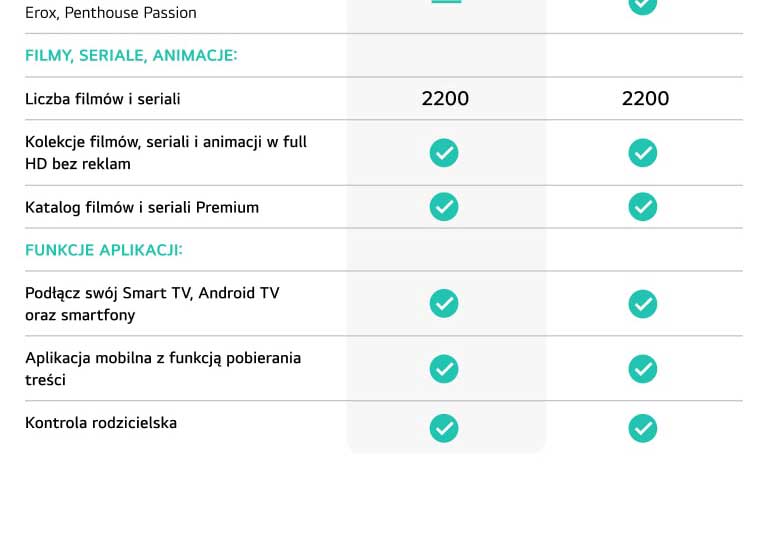Click the Liczba filmów i seriali row label
This screenshot has width=768, height=541.
(x=103, y=99)
